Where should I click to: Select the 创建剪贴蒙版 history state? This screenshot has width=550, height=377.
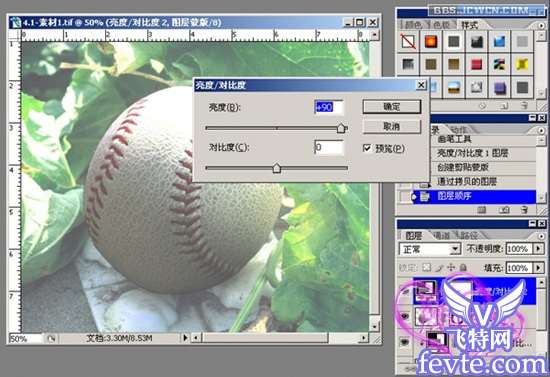coord(483,167)
